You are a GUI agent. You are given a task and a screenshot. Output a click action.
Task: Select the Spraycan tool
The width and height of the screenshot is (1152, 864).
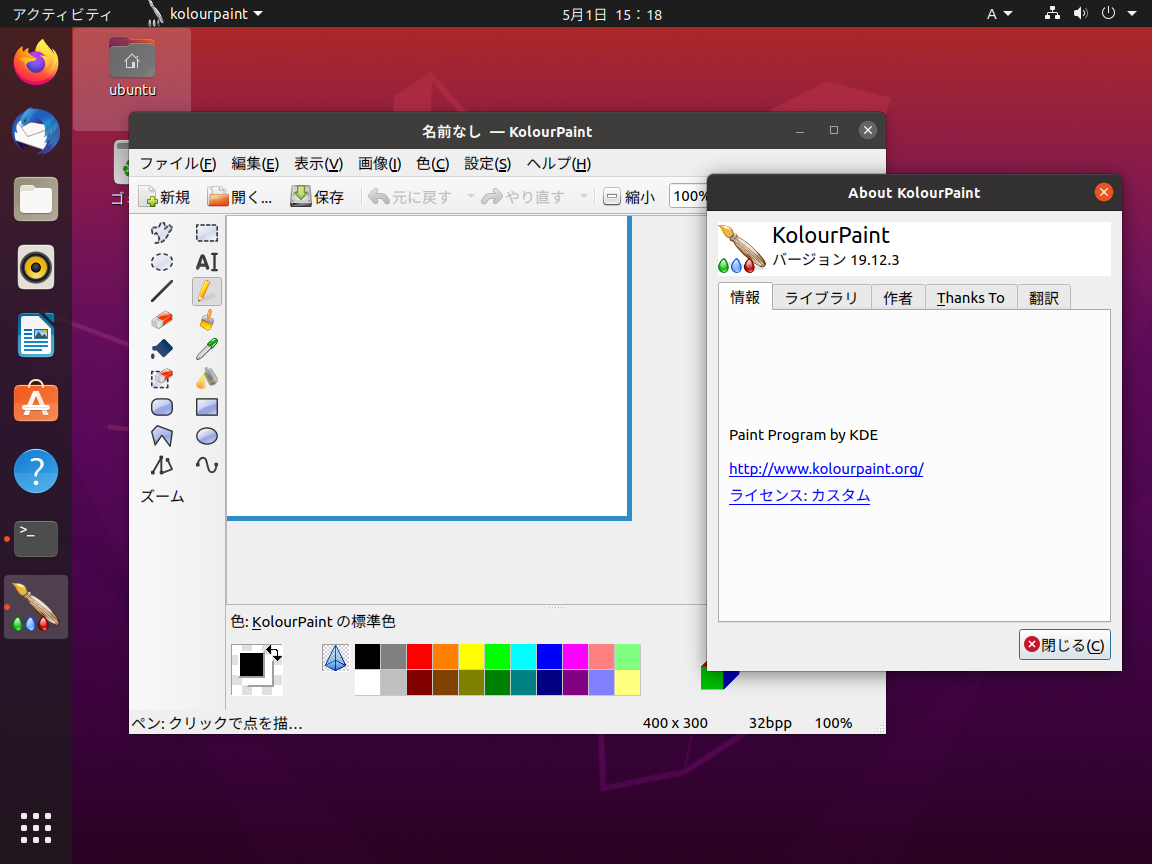206,378
